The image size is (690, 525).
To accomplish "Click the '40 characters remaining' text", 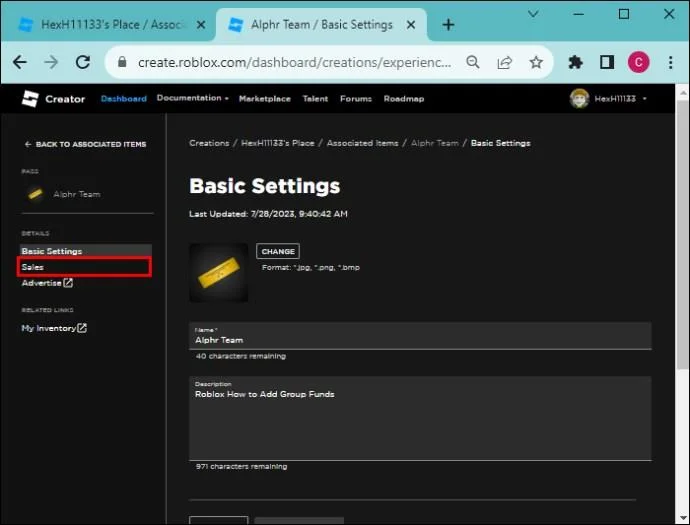I will click(241, 356).
